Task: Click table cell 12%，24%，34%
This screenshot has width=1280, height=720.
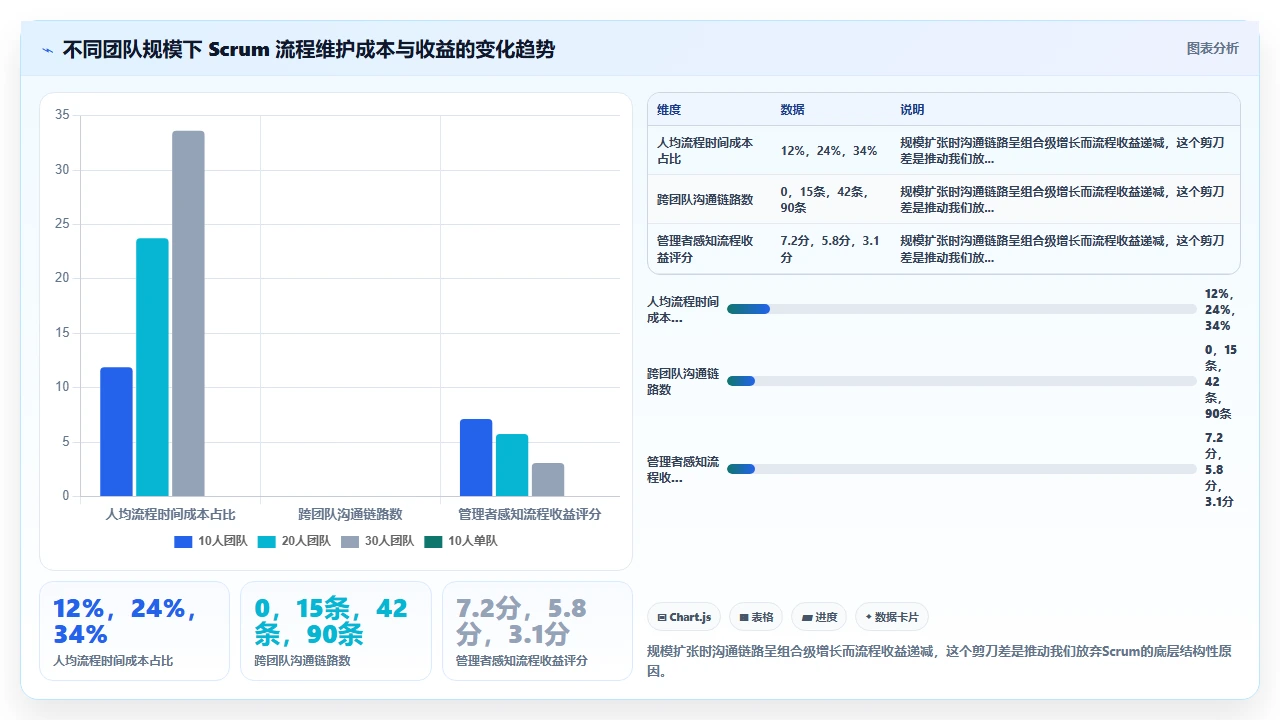Action: (829, 151)
